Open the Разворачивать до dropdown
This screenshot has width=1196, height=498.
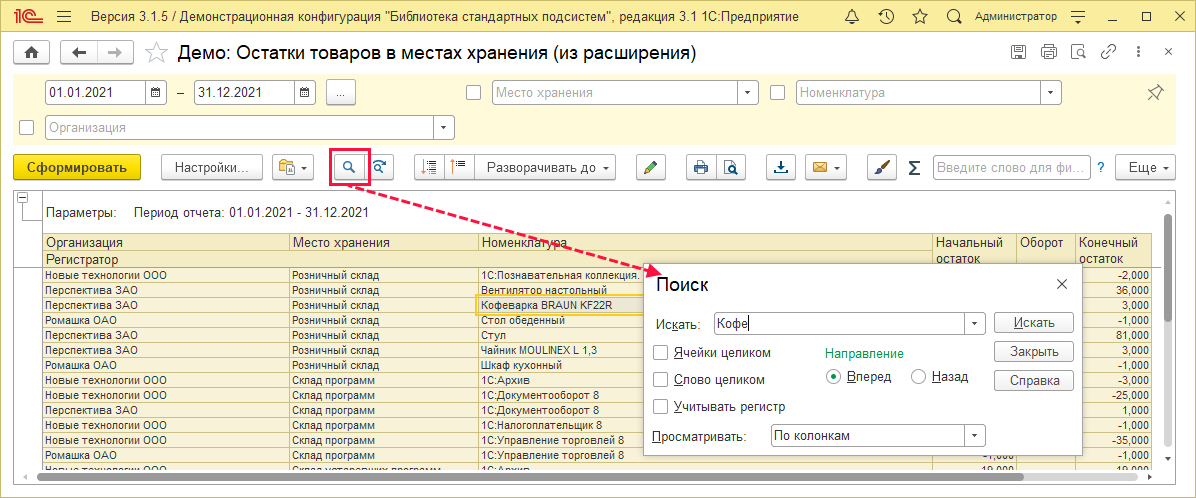point(545,167)
